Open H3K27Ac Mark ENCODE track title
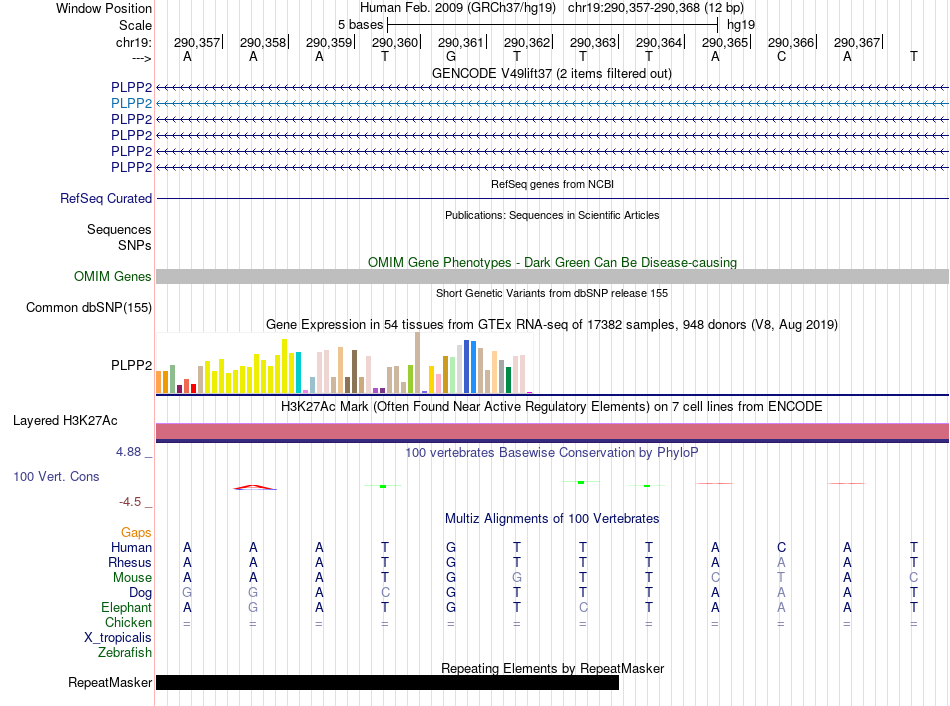 (552, 406)
